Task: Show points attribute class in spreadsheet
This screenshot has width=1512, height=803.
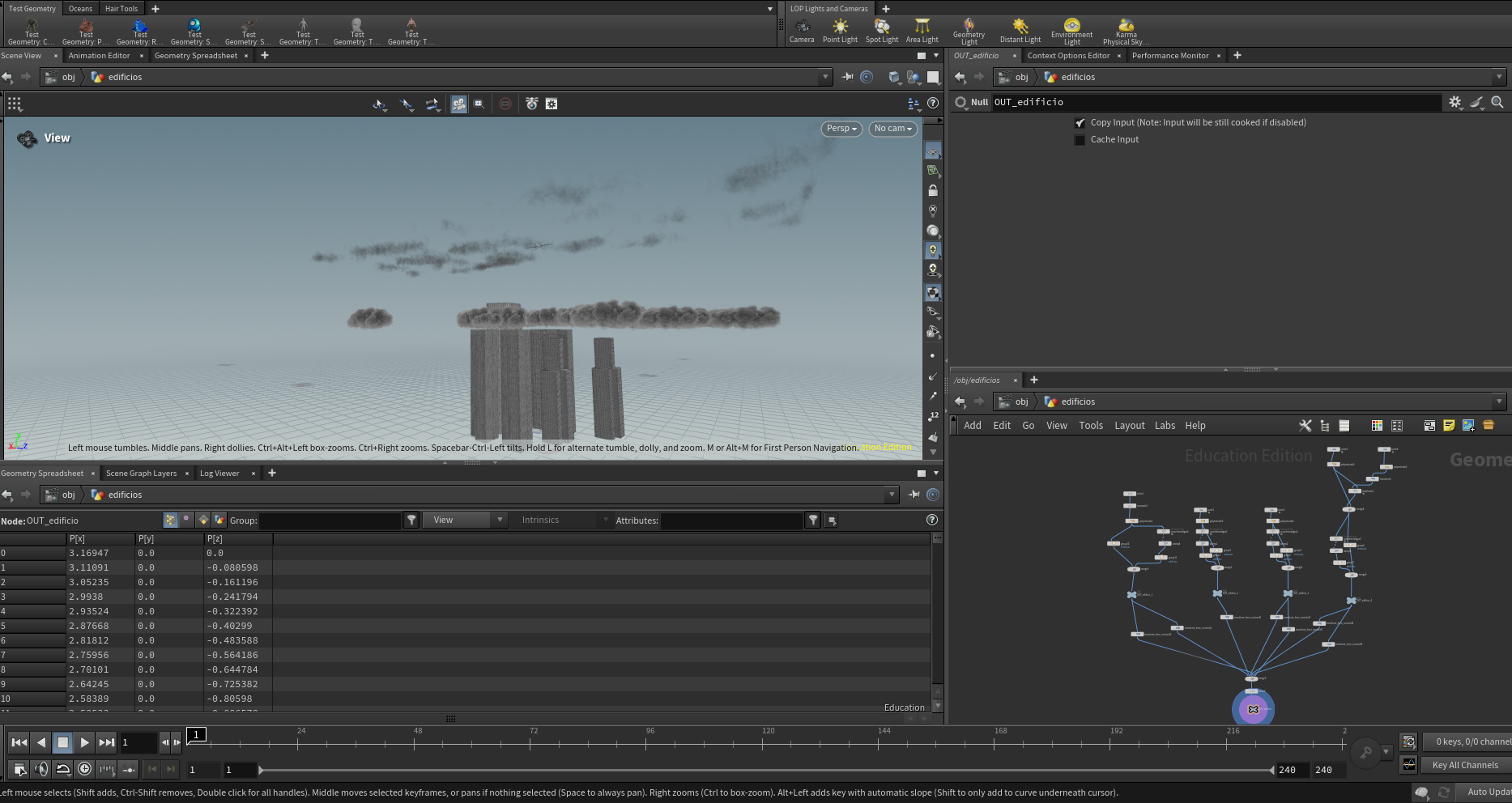Action: click(171, 520)
